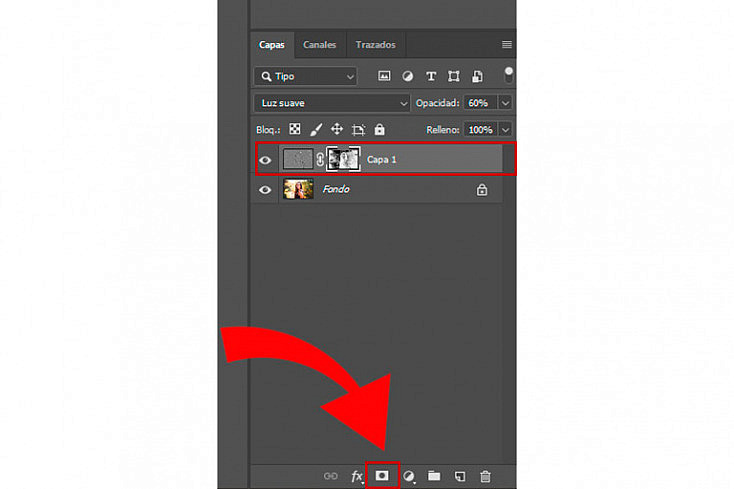Create new fill or adjustment layer
Viewport: 734px width, 489px height.
point(409,476)
